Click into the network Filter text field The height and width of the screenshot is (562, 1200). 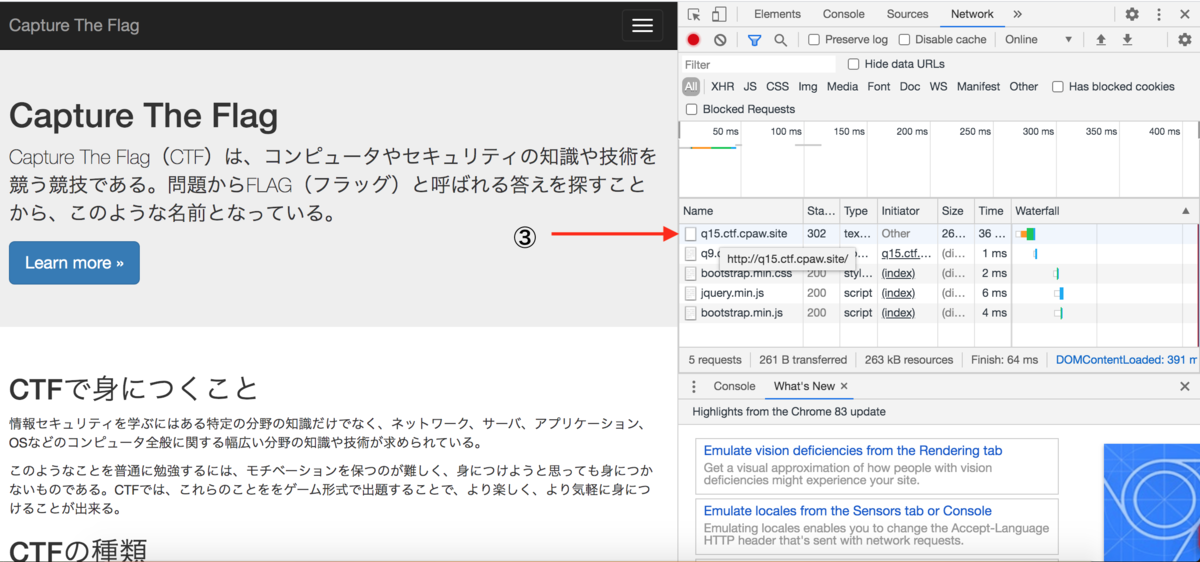757,64
